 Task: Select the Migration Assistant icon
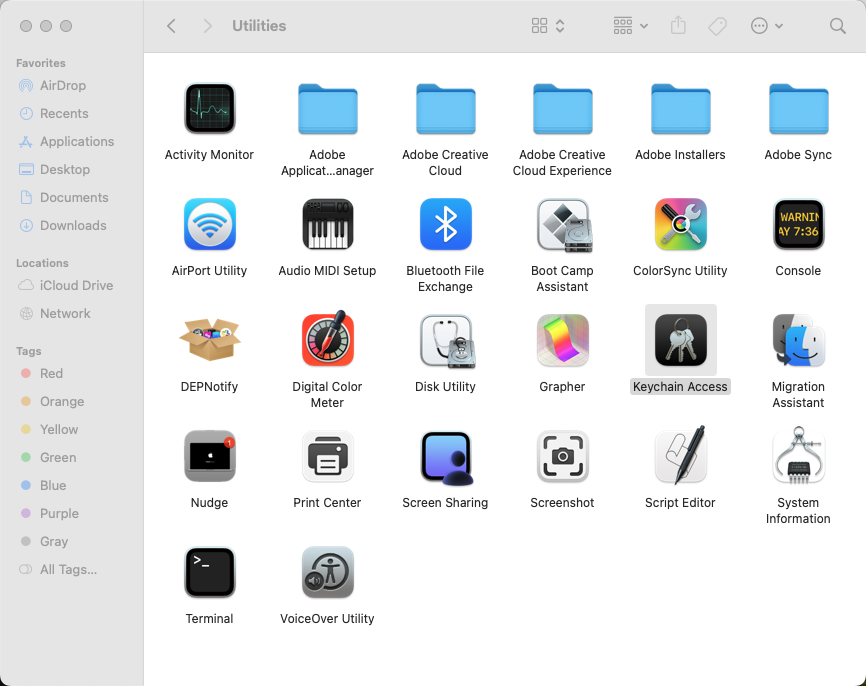(x=798, y=340)
